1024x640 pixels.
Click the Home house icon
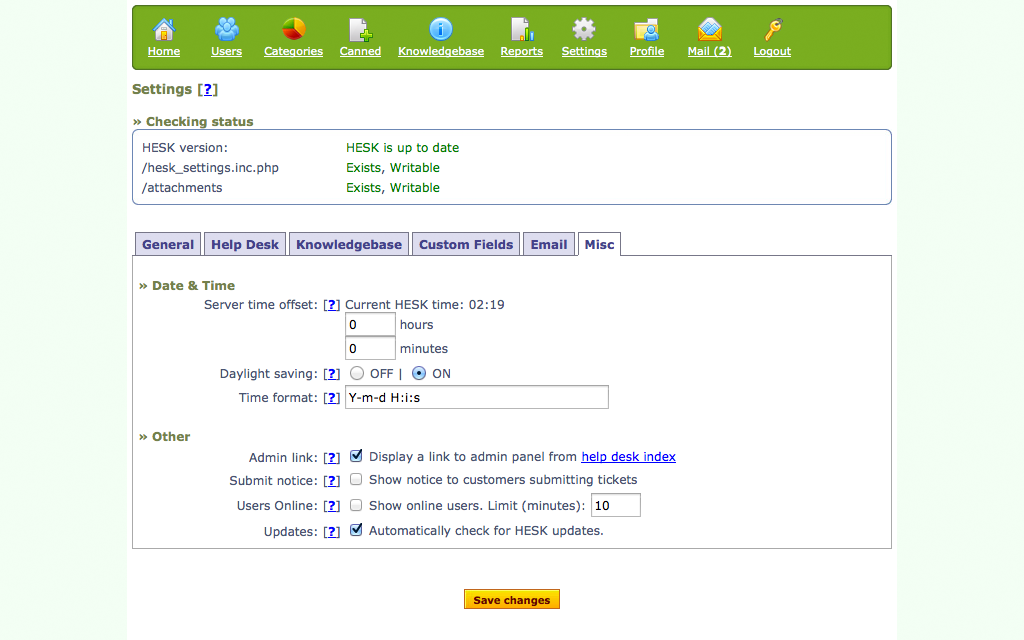coord(164,30)
